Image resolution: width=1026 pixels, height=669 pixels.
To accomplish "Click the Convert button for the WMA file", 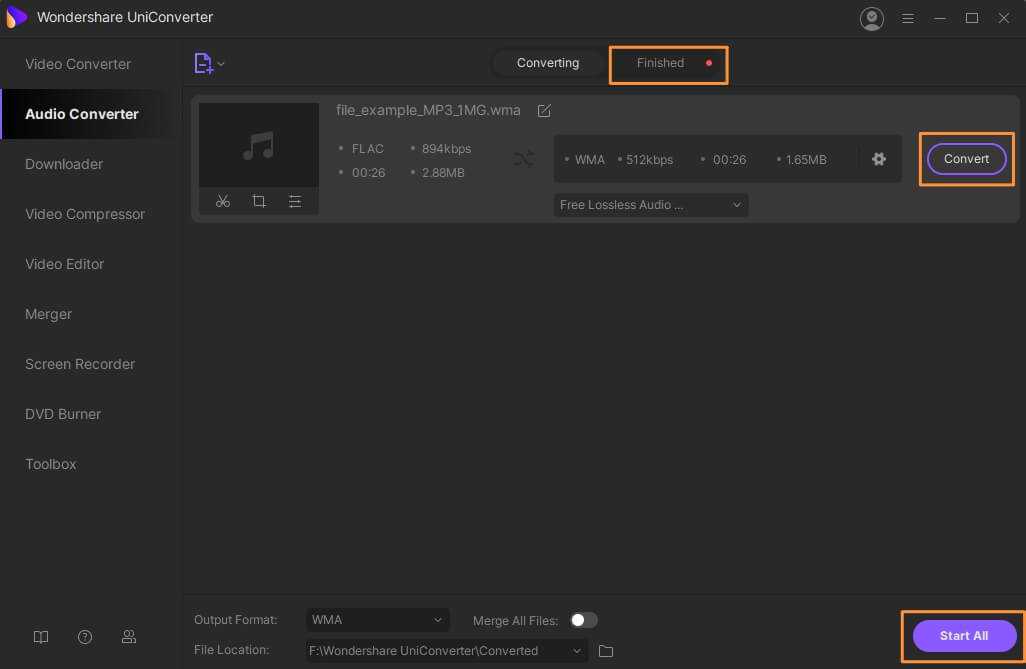I will click(x=966, y=159).
